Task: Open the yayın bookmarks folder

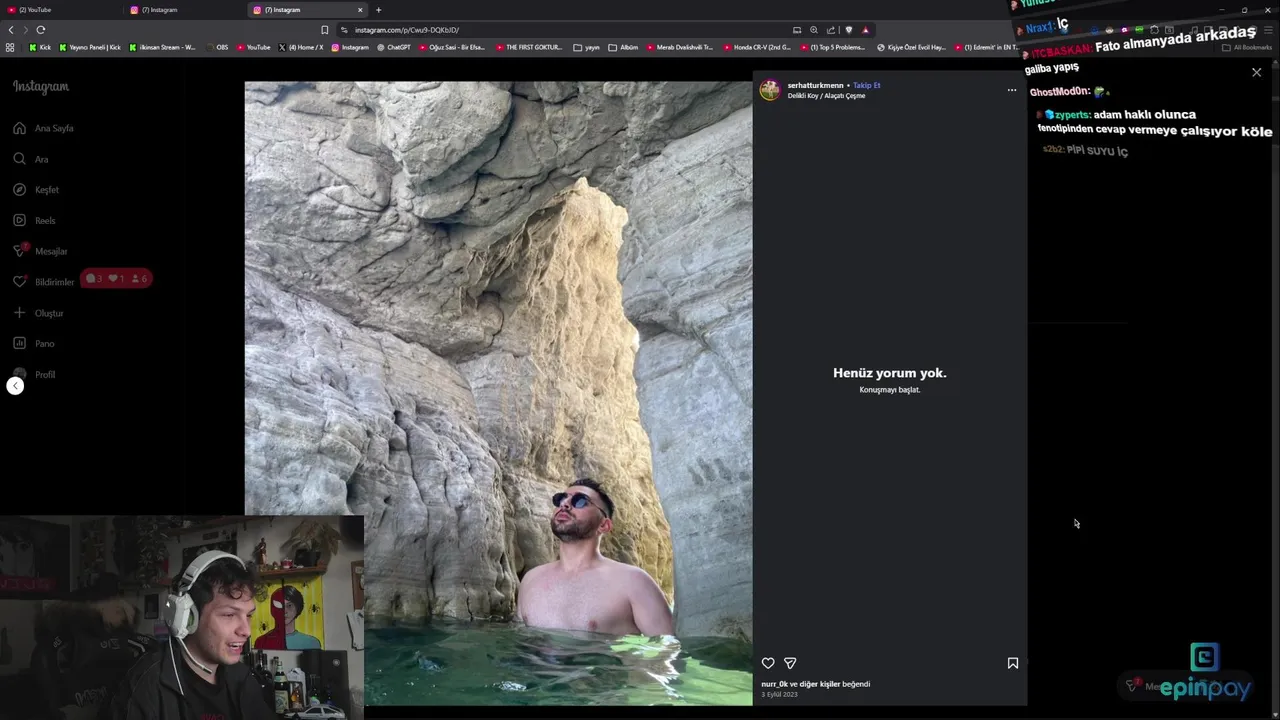Action: [587, 47]
